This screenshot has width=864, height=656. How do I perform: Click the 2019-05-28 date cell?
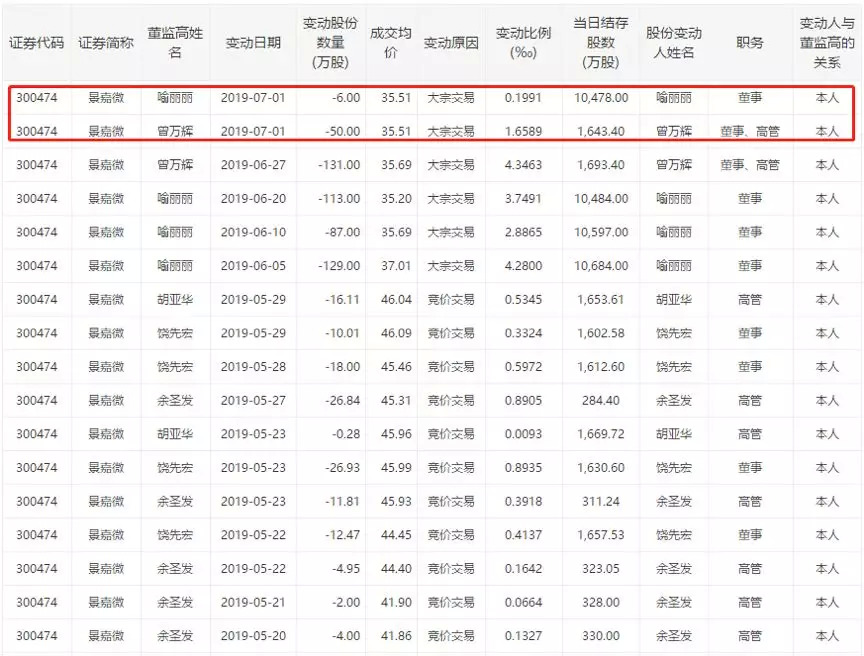click(253, 367)
